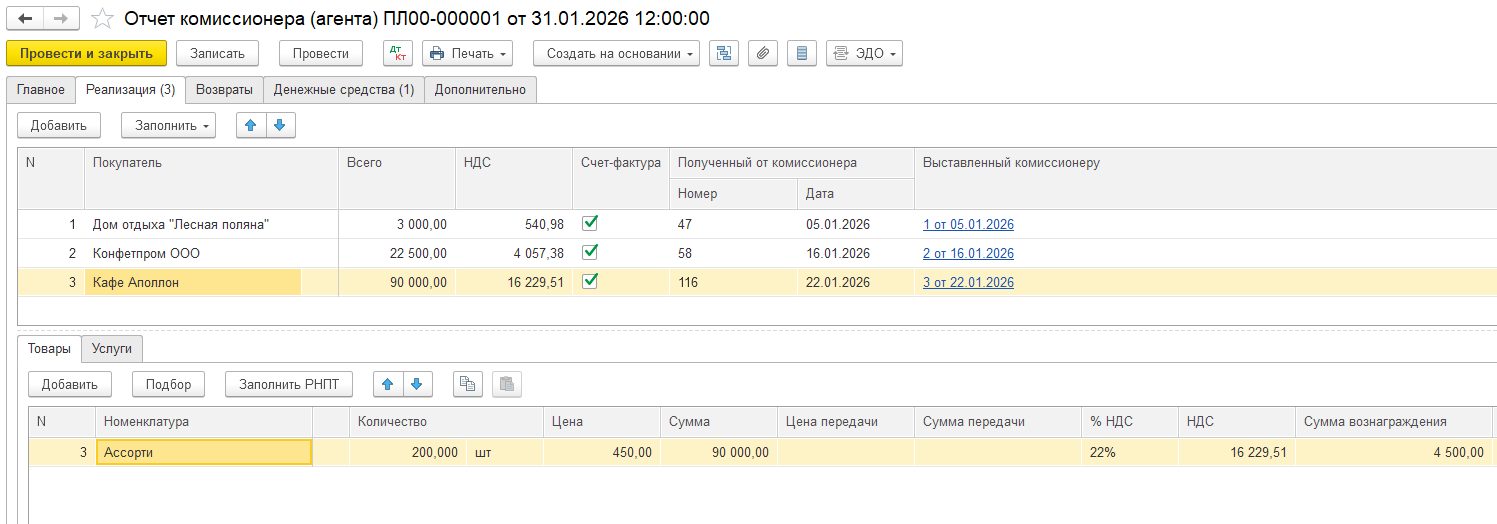Click the Провести и закрыть button

coord(86,53)
